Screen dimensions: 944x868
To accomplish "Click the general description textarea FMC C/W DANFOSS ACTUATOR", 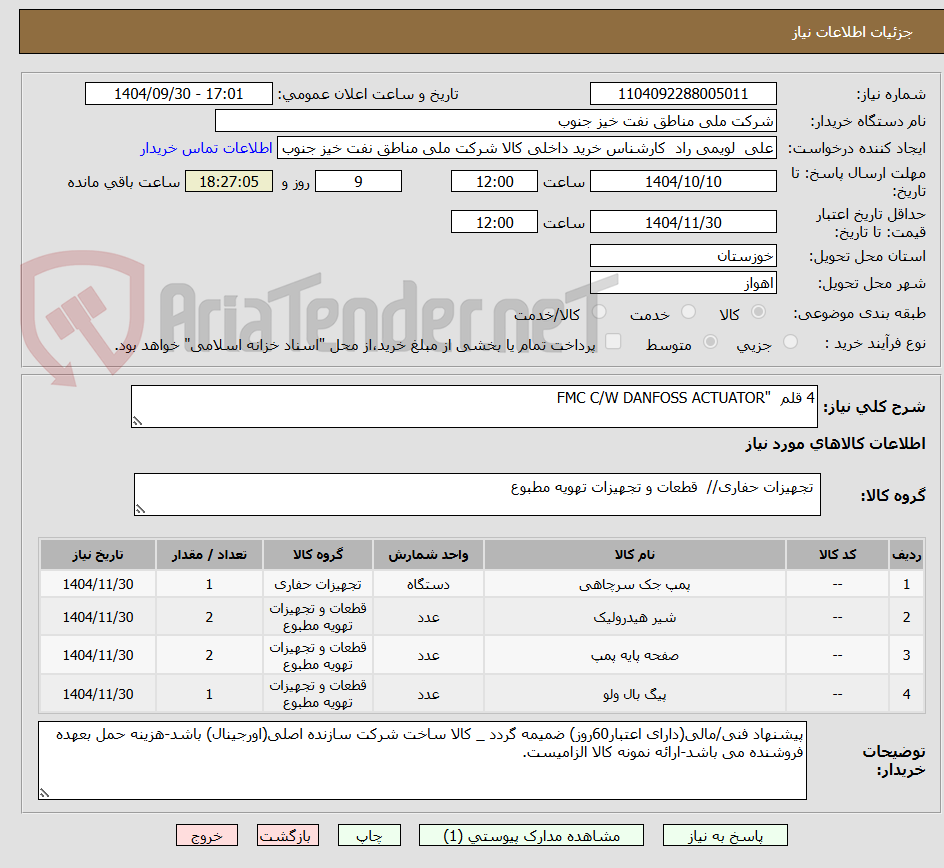I will 474,407.
